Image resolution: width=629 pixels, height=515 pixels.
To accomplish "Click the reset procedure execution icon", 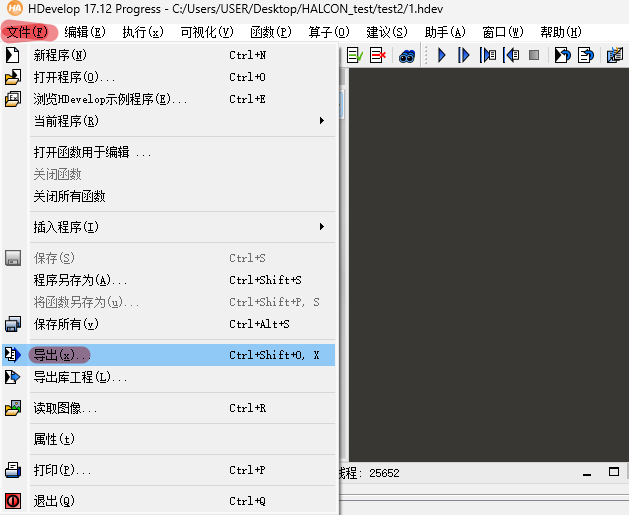I will (586, 55).
